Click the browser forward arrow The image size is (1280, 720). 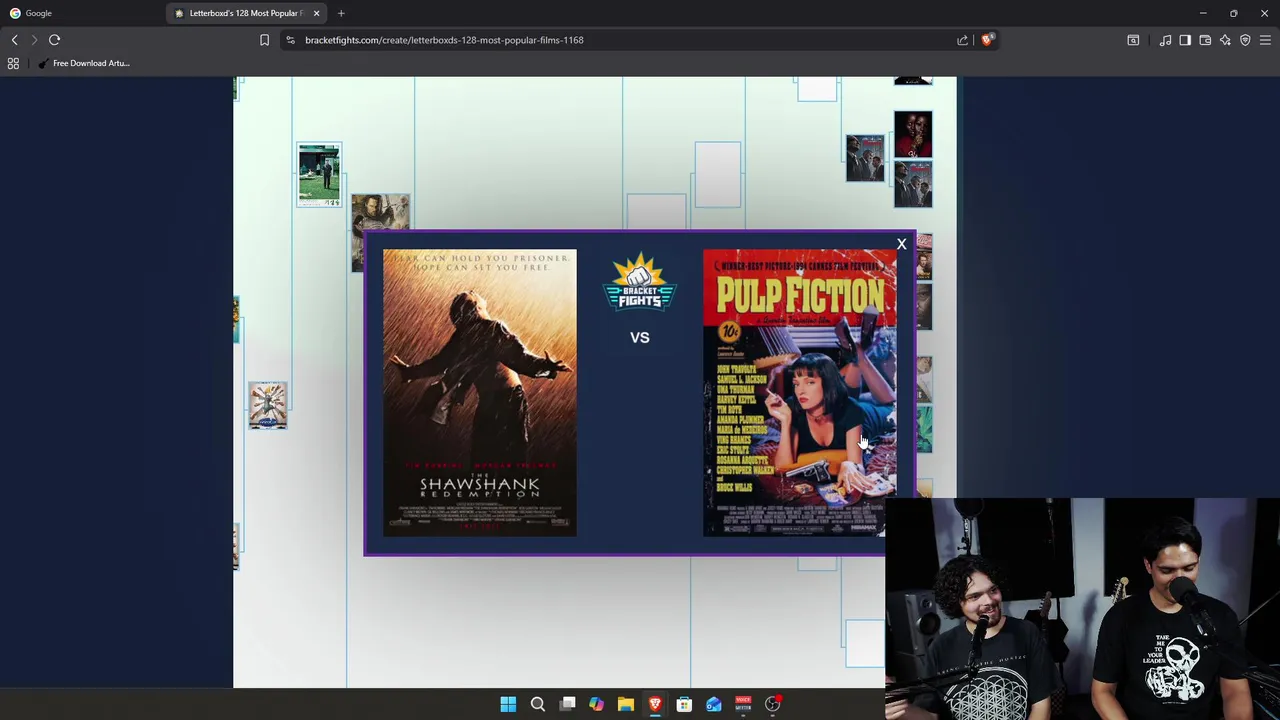click(x=34, y=40)
